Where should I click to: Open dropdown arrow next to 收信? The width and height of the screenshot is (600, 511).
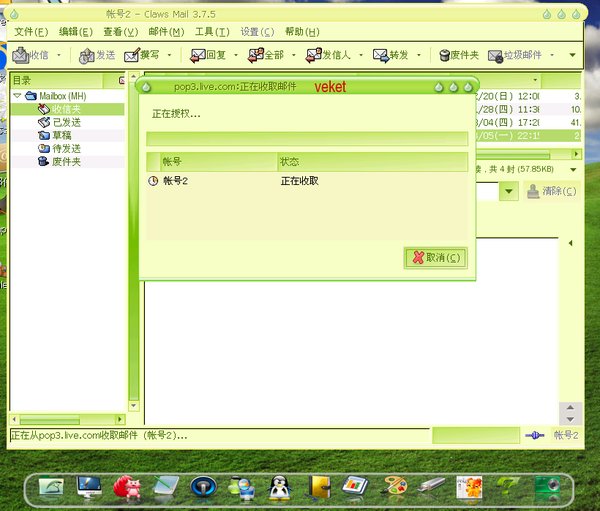(59, 55)
